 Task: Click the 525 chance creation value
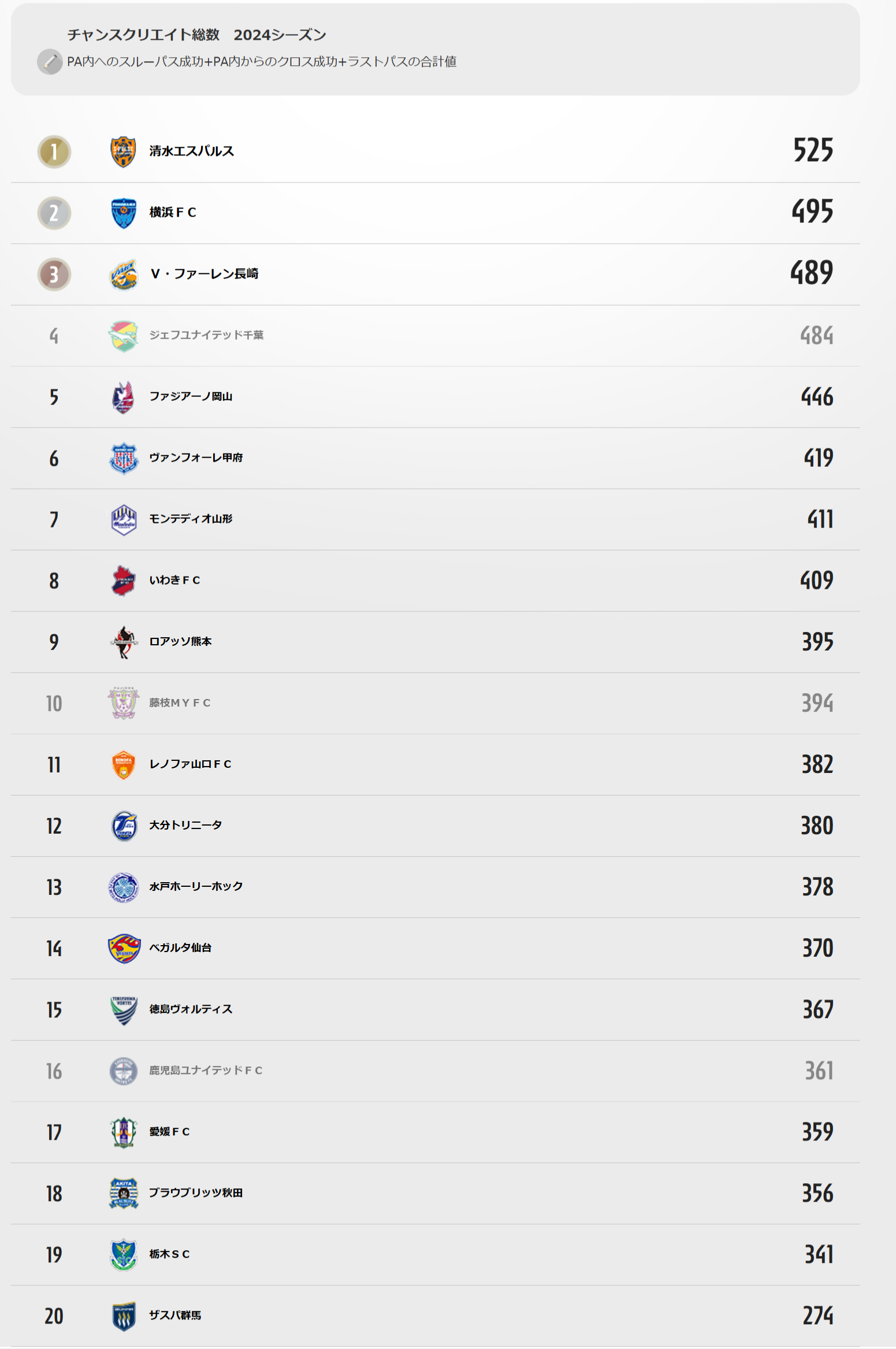pos(813,150)
